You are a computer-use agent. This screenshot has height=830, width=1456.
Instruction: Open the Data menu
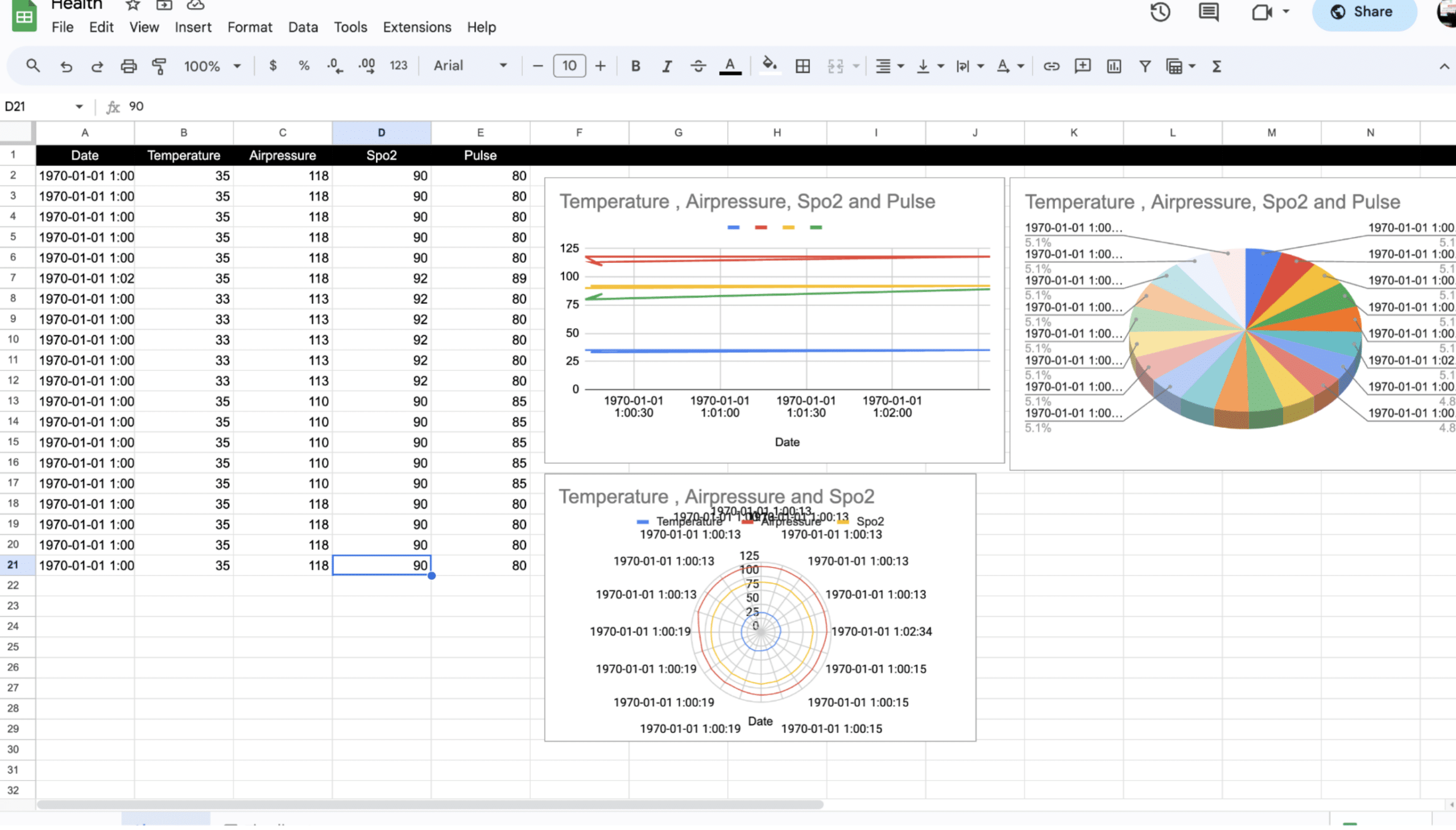click(303, 27)
